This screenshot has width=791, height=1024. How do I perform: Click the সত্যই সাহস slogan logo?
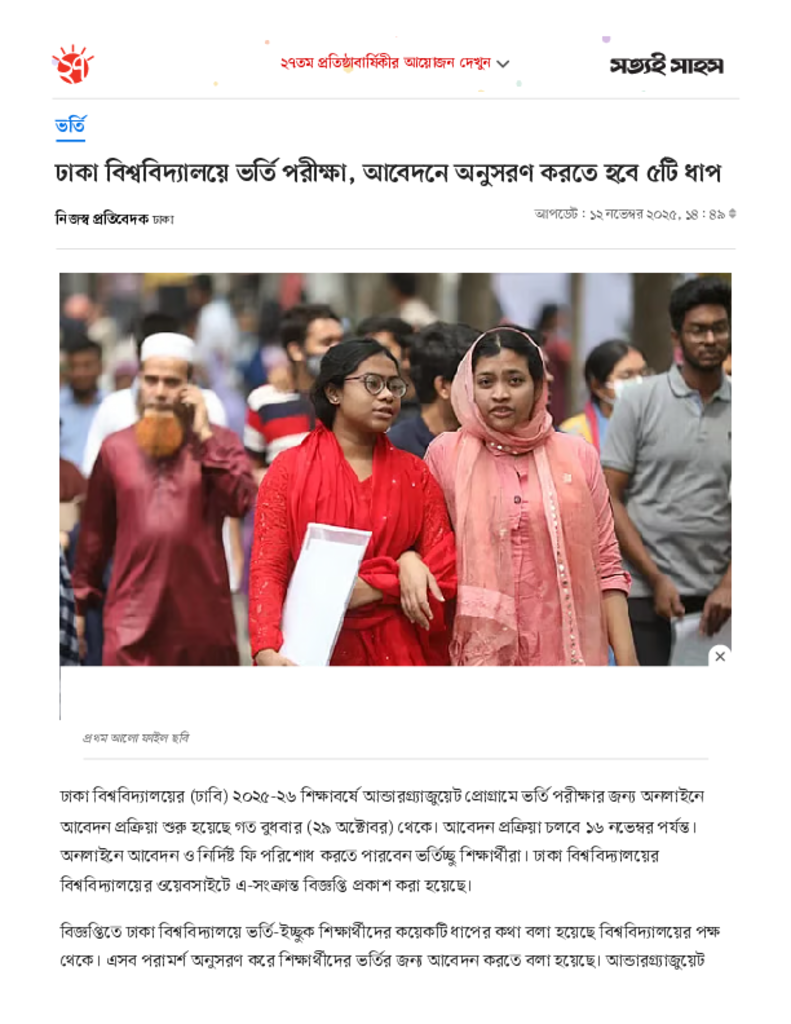(666, 66)
